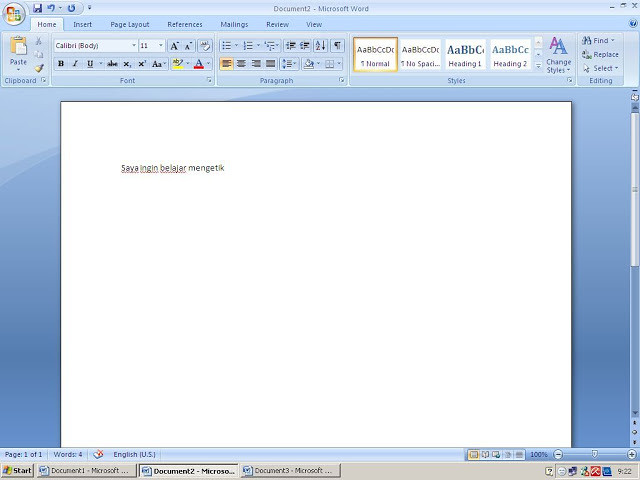Image resolution: width=640 pixels, height=480 pixels.
Task: Align text right
Action: pos(256,64)
